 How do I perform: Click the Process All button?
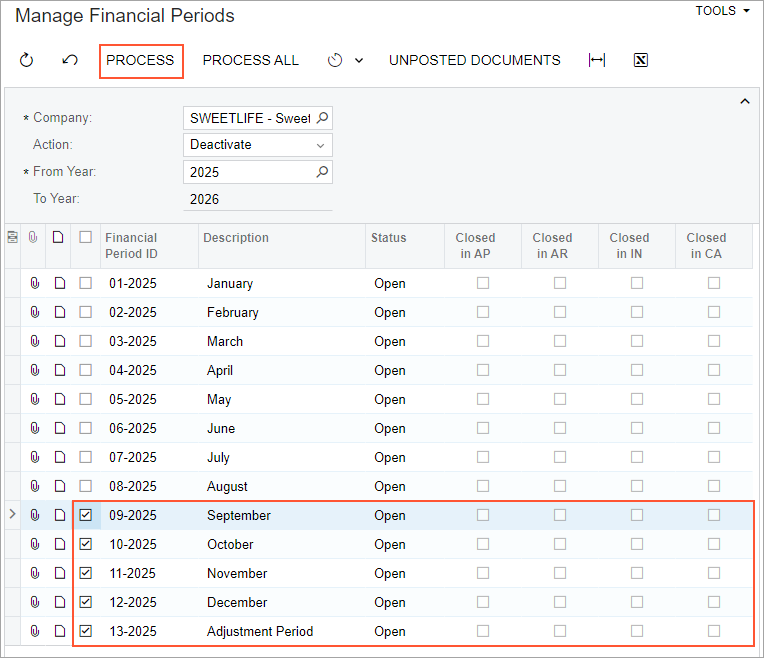250,60
